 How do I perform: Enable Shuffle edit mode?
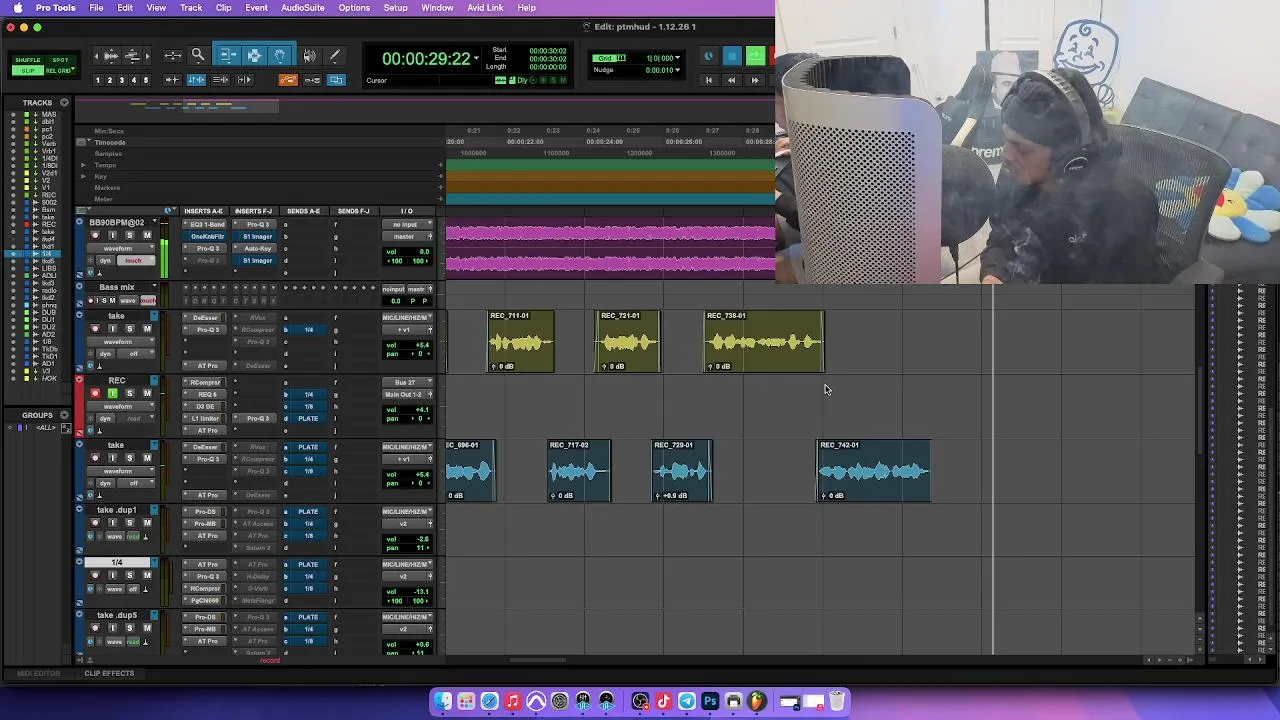point(28,61)
